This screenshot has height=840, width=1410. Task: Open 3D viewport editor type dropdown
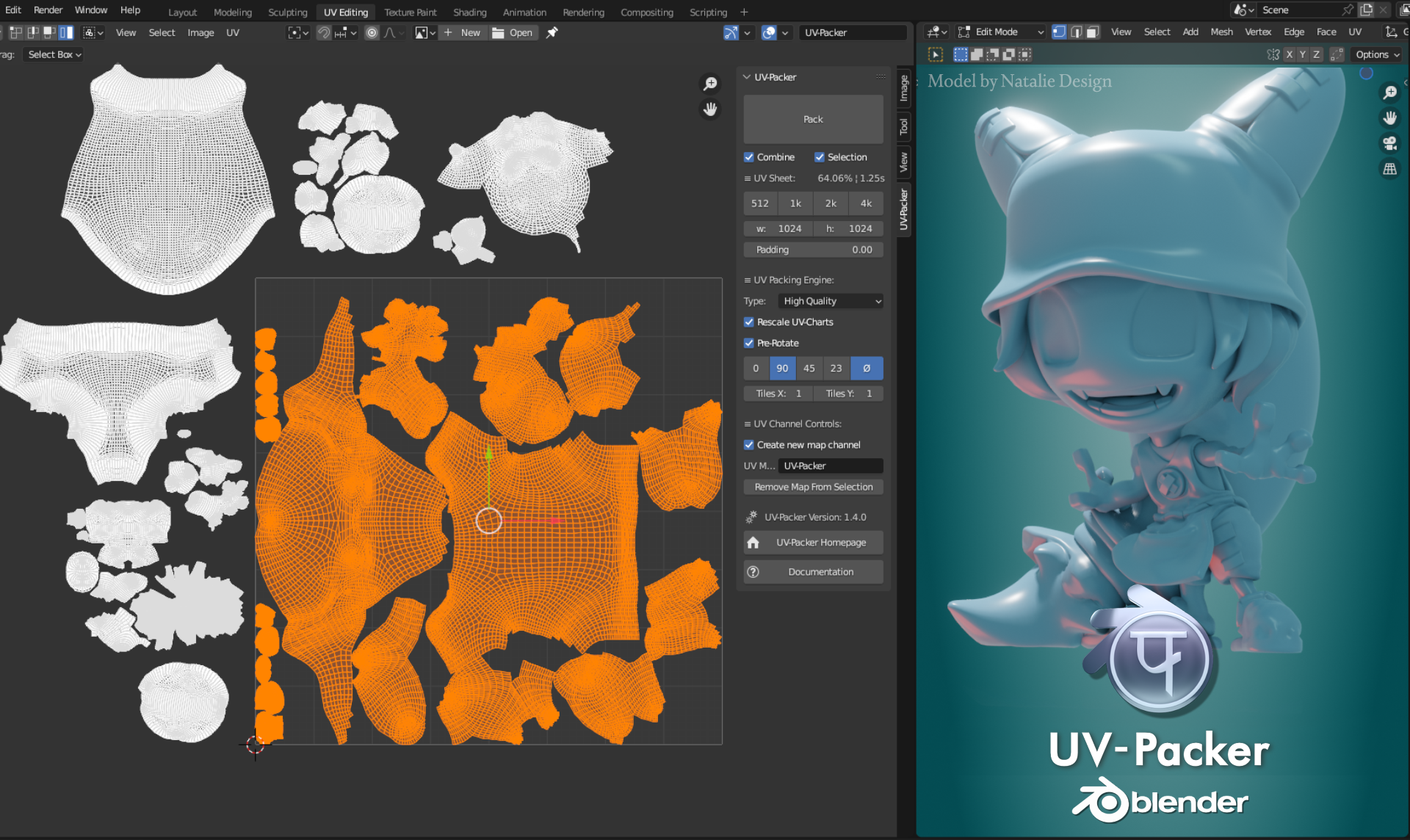tap(937, 32)
